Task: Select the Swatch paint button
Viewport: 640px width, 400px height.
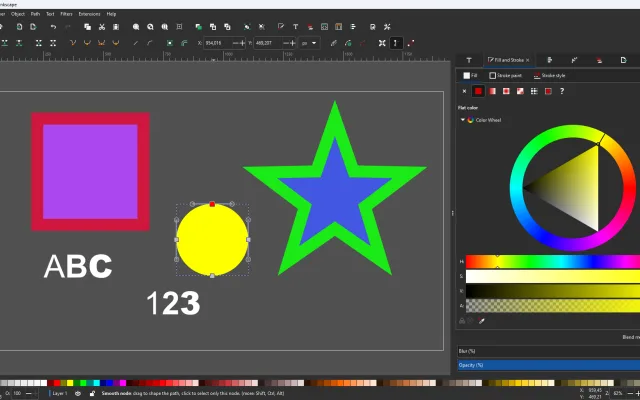Action: [x=548, y=91]
